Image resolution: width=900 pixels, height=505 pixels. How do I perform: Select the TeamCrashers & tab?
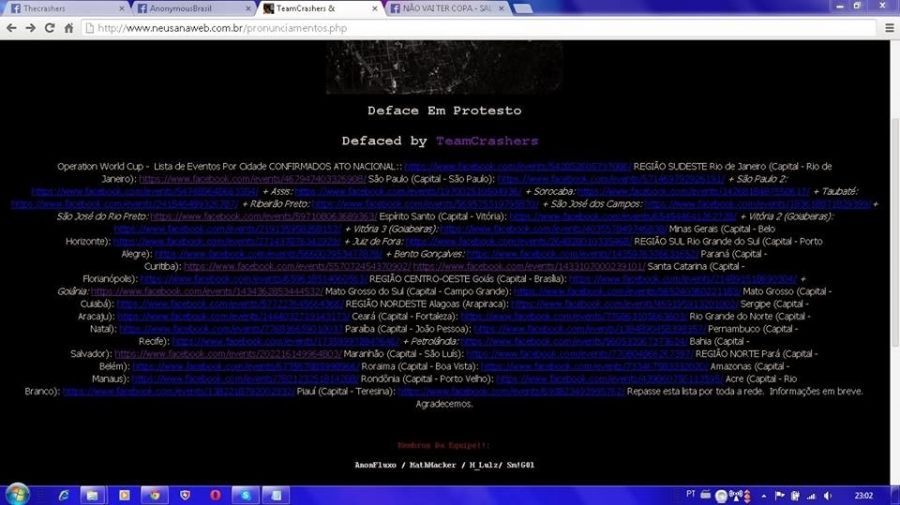click(320, 9)
